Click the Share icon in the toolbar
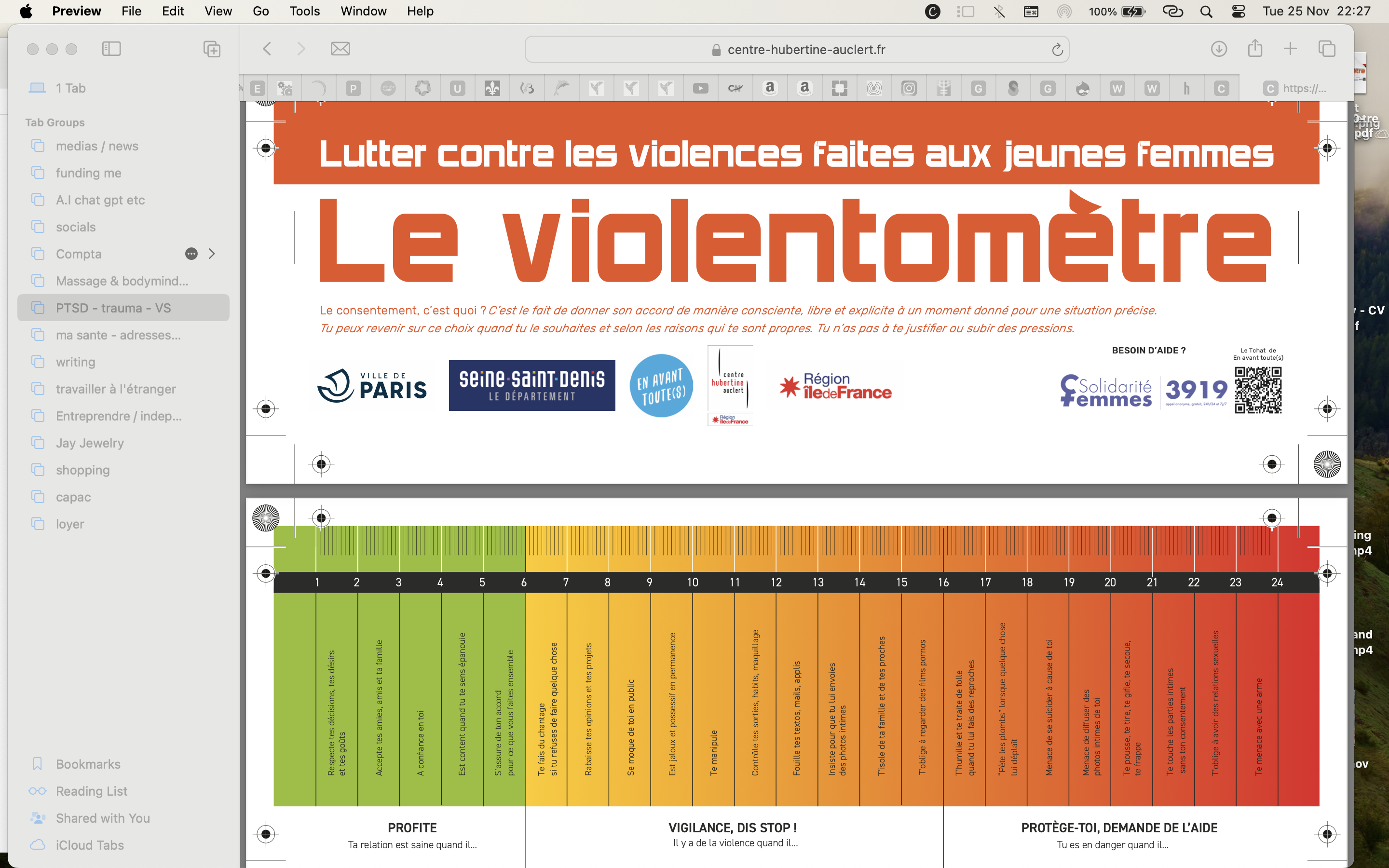Viewport: 1389px width, 868px height. point(1255,49)
